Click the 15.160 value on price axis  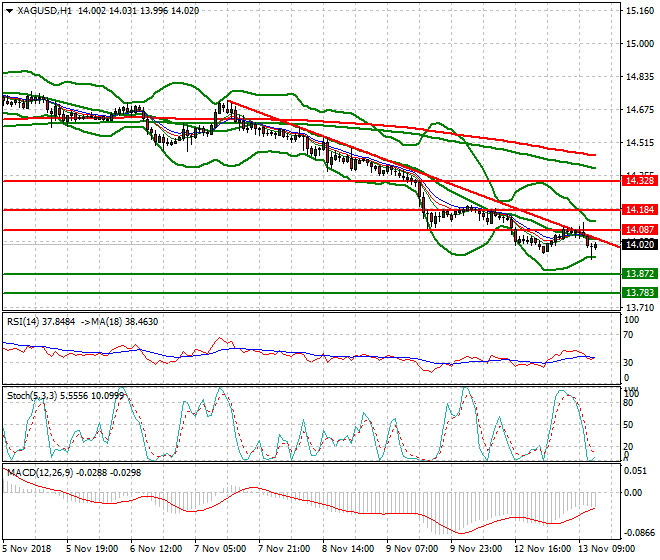(639, 12)
